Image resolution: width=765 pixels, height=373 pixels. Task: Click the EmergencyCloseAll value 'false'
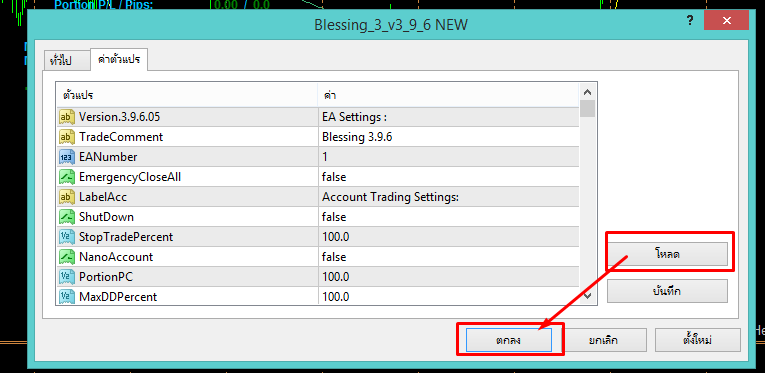448,177
